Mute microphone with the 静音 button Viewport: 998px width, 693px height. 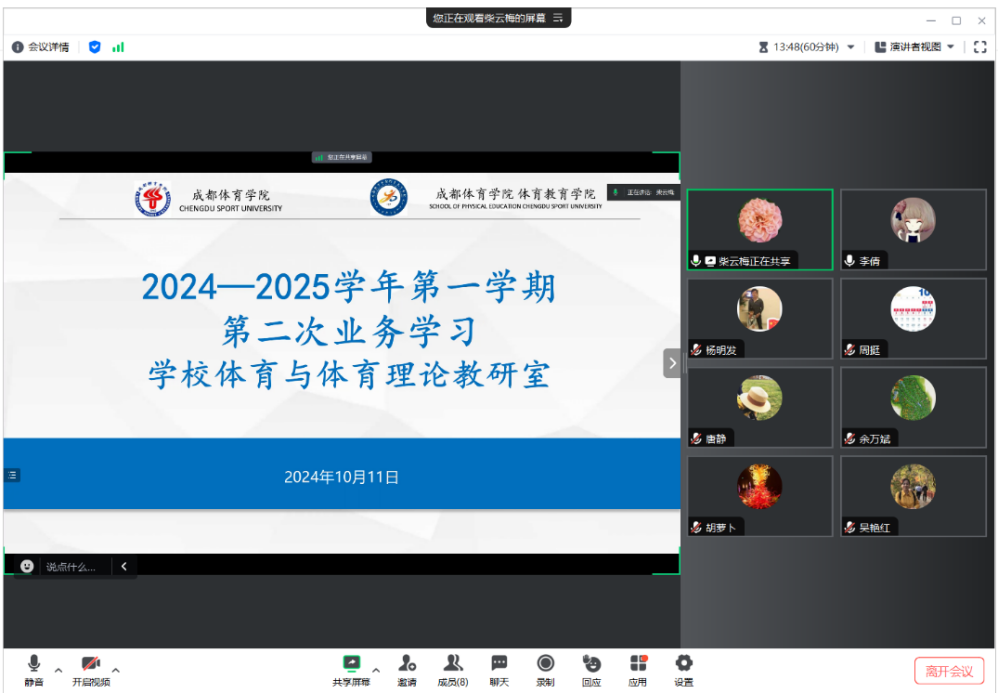(34, 668)
